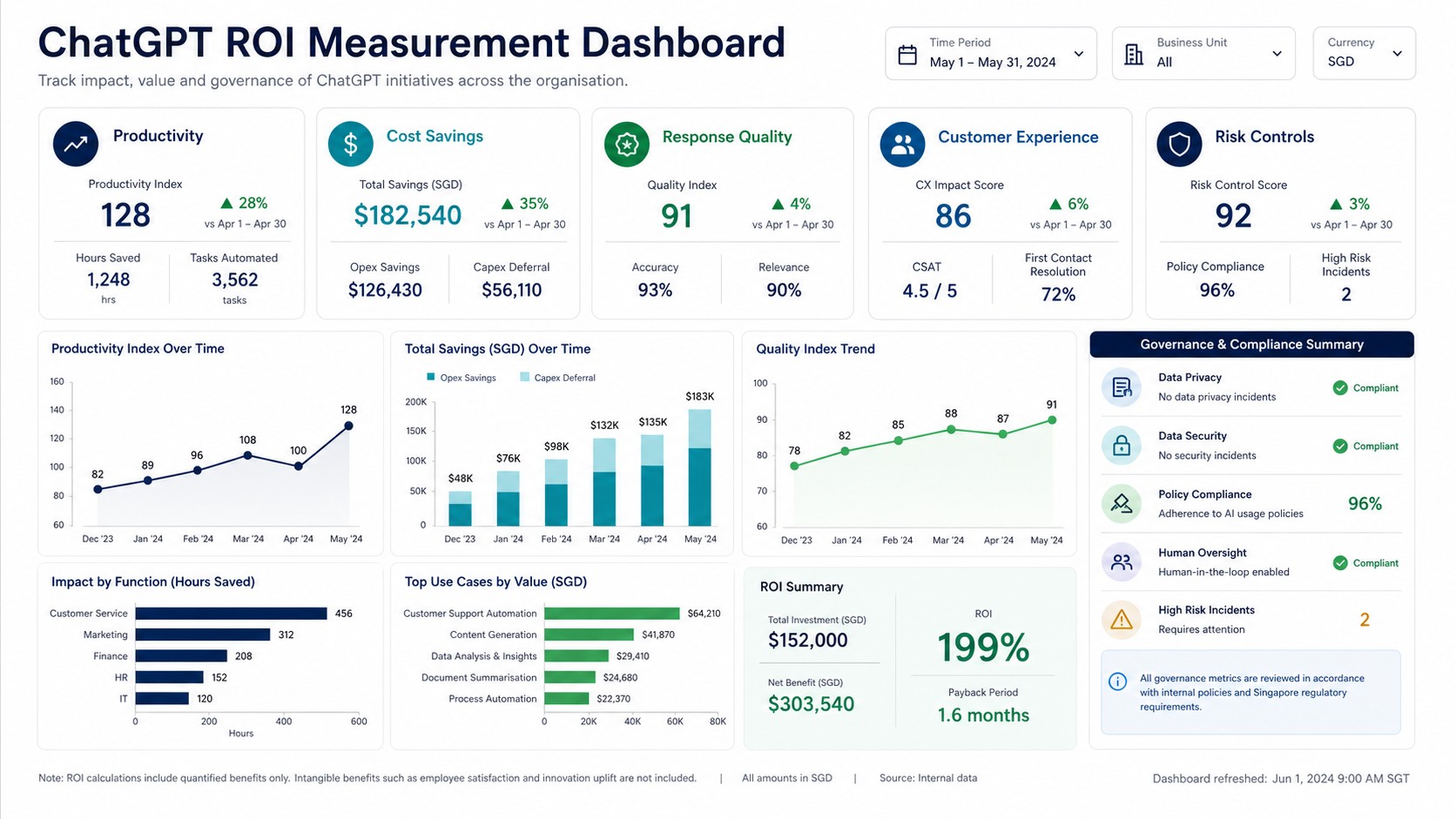Click green check icon beside Data Privacy
1456x819 pixels.
(x=1340, y=388)
